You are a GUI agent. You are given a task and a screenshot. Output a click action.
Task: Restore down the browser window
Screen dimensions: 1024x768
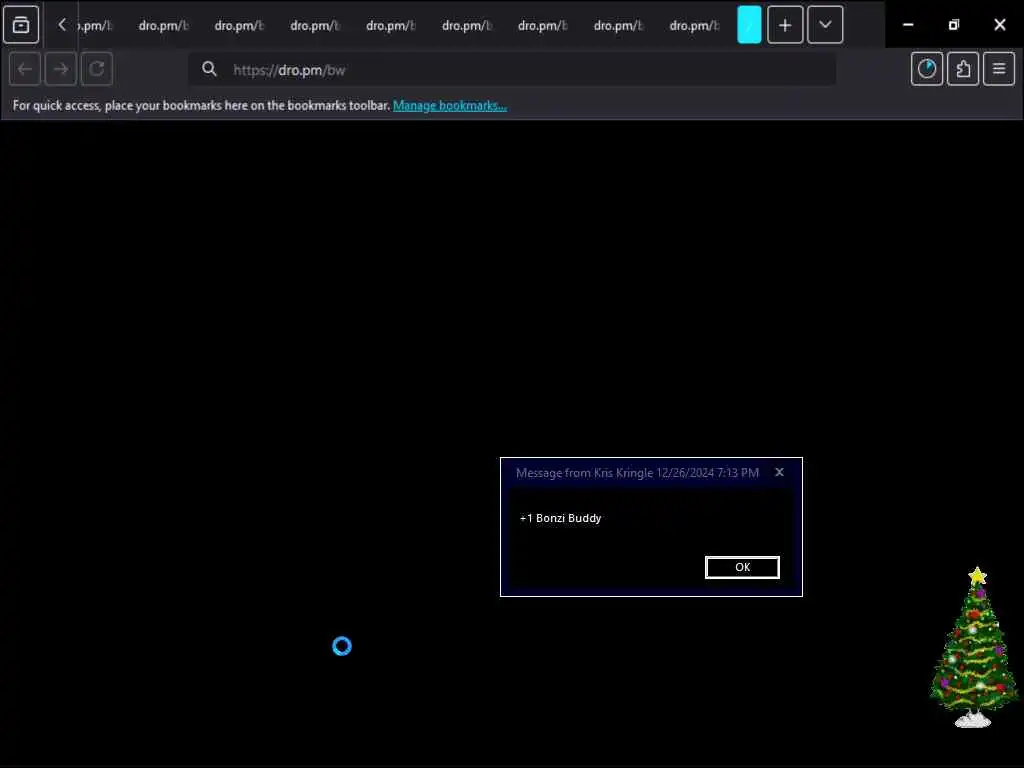(953, 25)
